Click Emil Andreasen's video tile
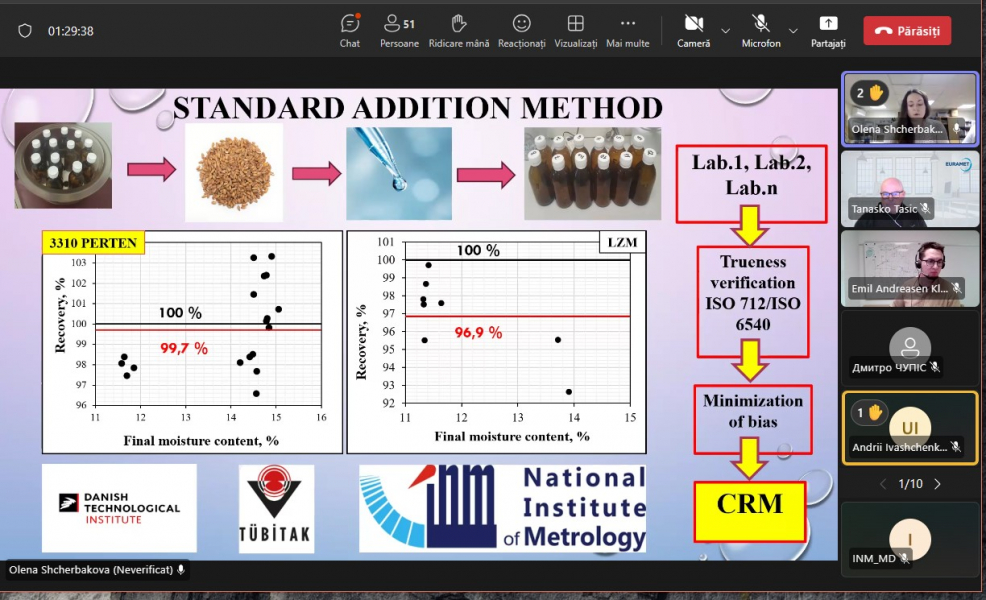 click(910, 267)
